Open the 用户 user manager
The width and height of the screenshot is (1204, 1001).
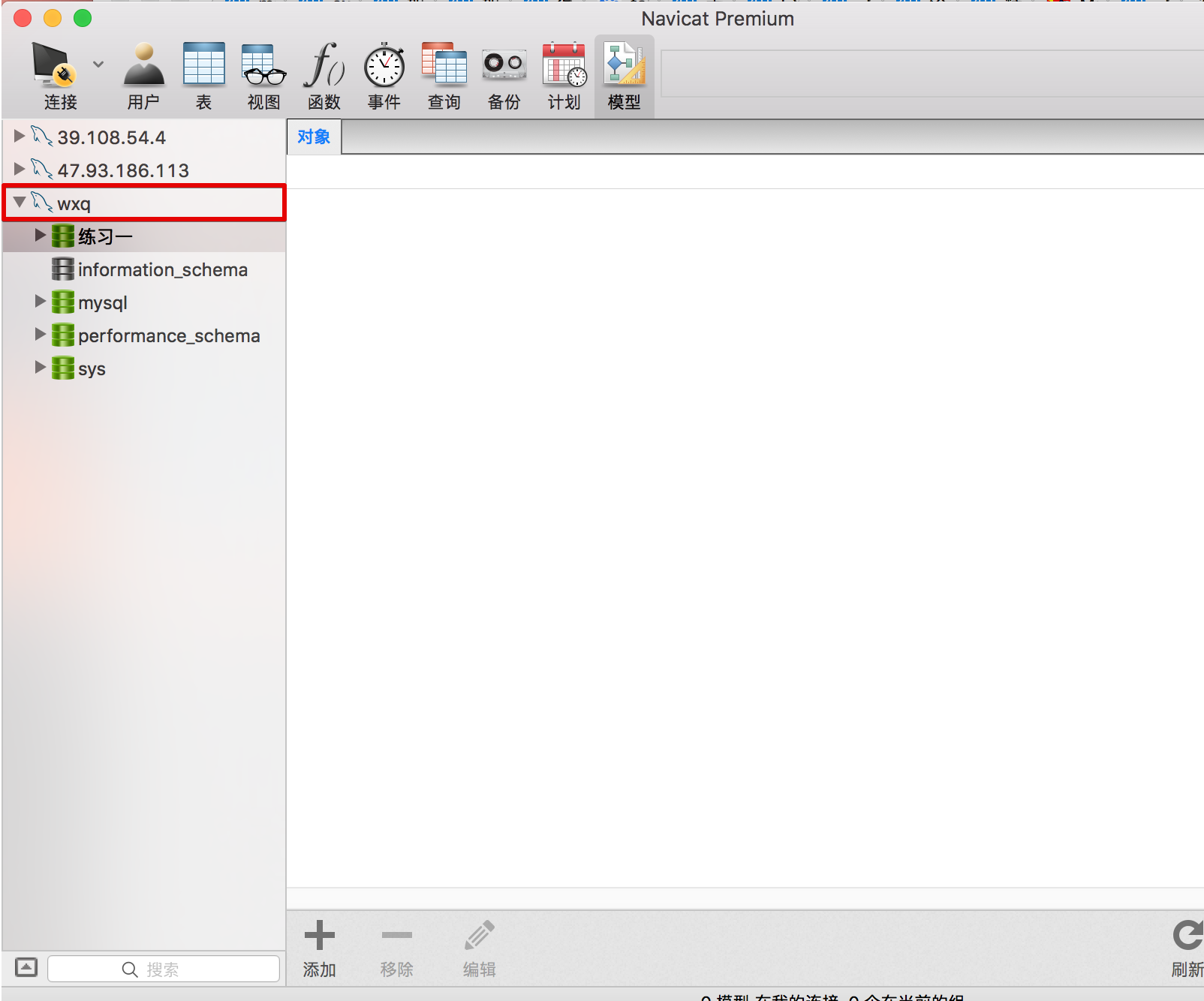[x=143, y=75]
